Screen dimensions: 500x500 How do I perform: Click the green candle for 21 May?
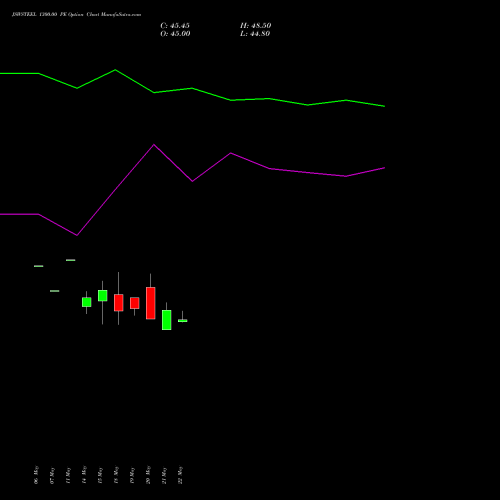[167, 320]
